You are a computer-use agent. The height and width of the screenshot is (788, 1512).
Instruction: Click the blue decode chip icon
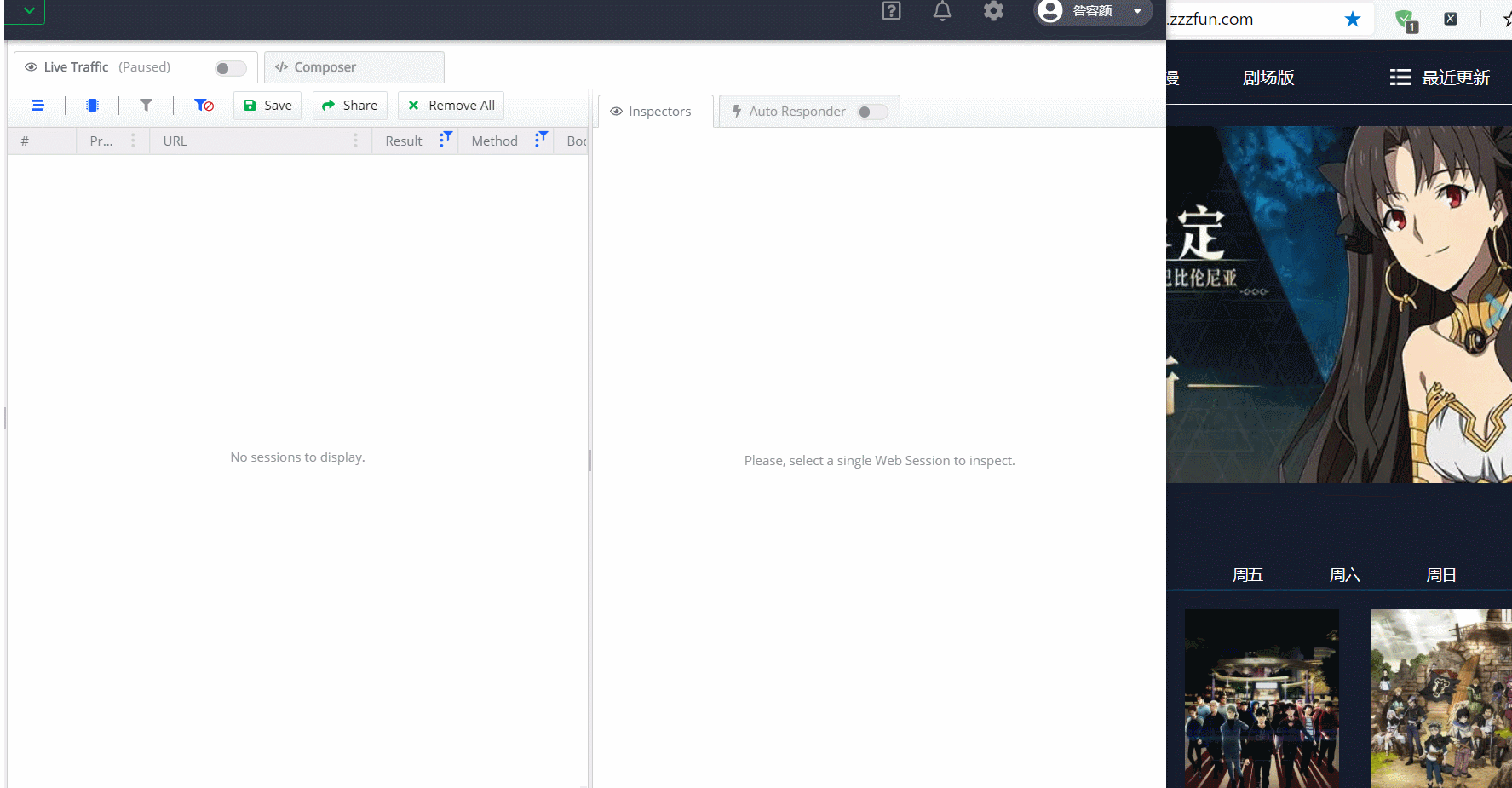click(x=92, y=106)
